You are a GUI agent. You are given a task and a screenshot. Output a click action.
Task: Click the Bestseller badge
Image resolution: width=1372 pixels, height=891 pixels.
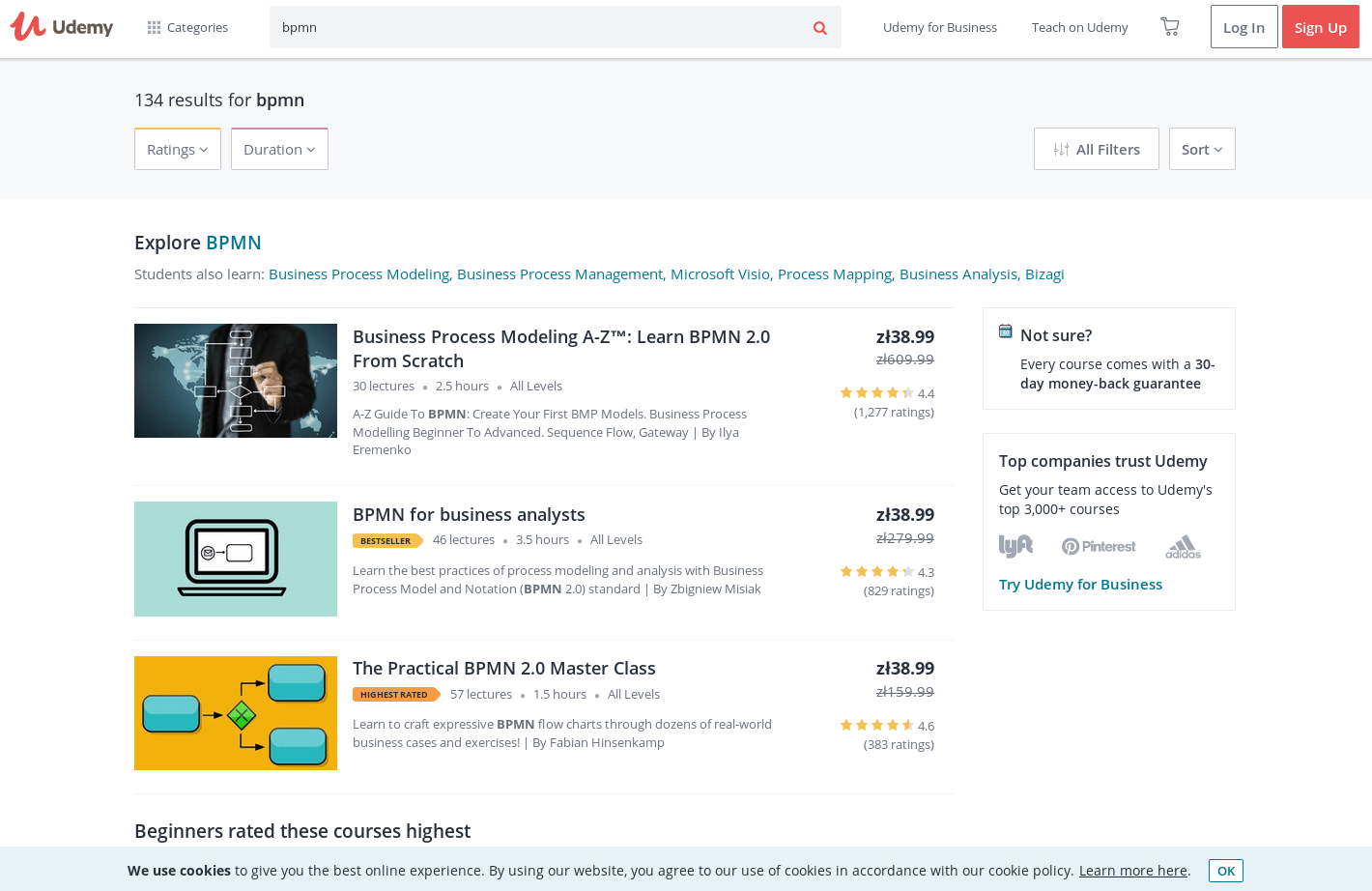[387, 541]
